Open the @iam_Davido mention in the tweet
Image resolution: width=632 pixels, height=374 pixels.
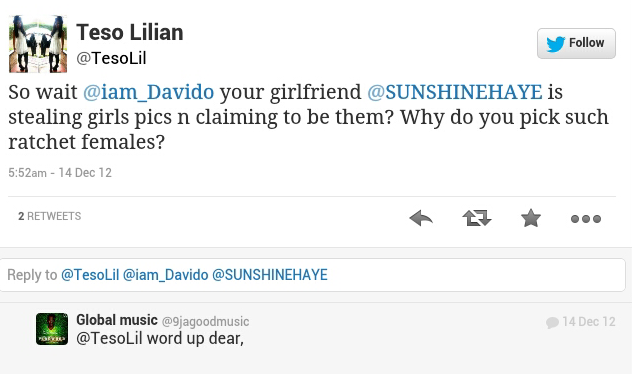tap(148, 92)
